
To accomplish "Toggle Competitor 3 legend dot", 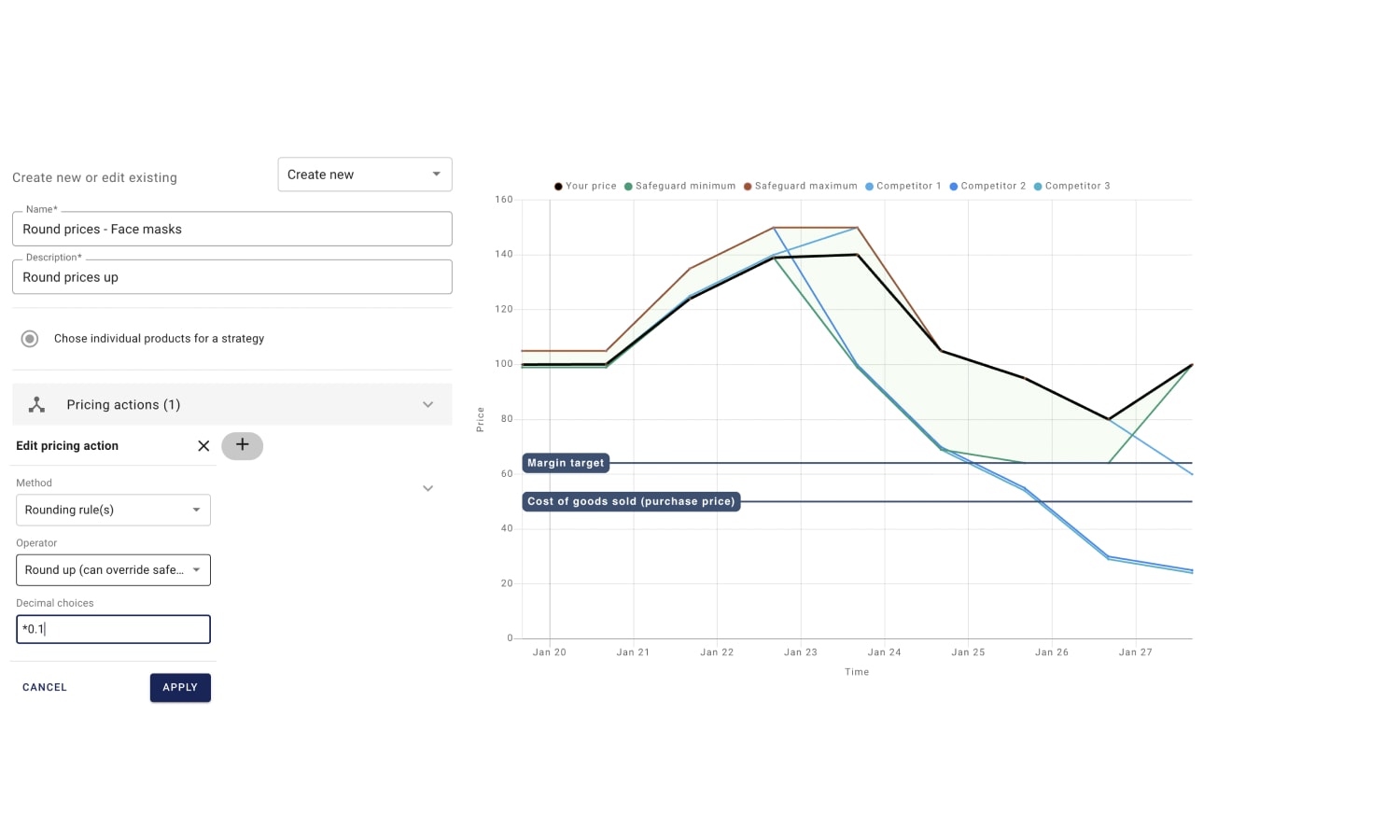I will click(1038, 187).
